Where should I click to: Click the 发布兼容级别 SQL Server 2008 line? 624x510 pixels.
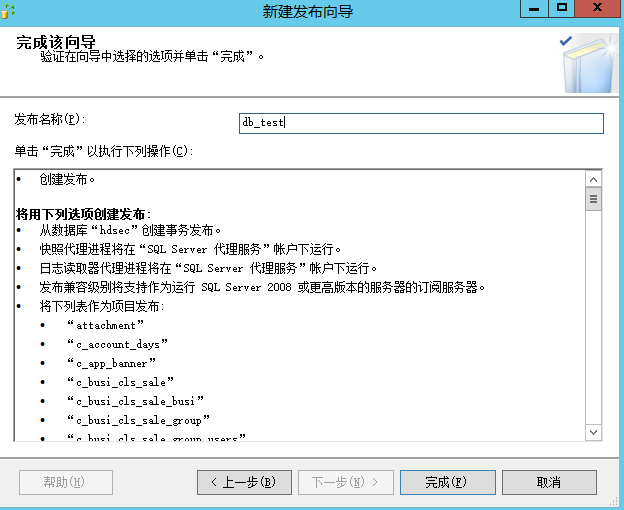pos(262,287)
